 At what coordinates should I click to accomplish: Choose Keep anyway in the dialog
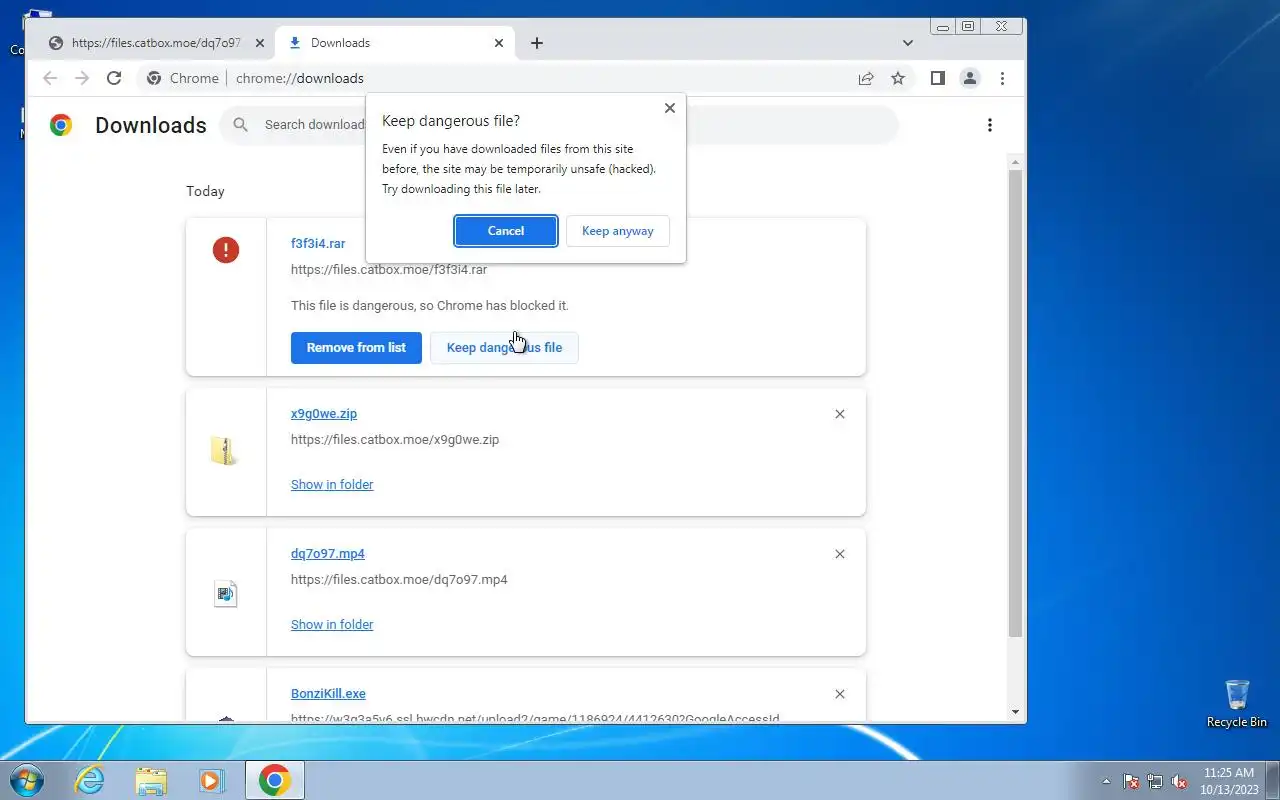point(618,231)
